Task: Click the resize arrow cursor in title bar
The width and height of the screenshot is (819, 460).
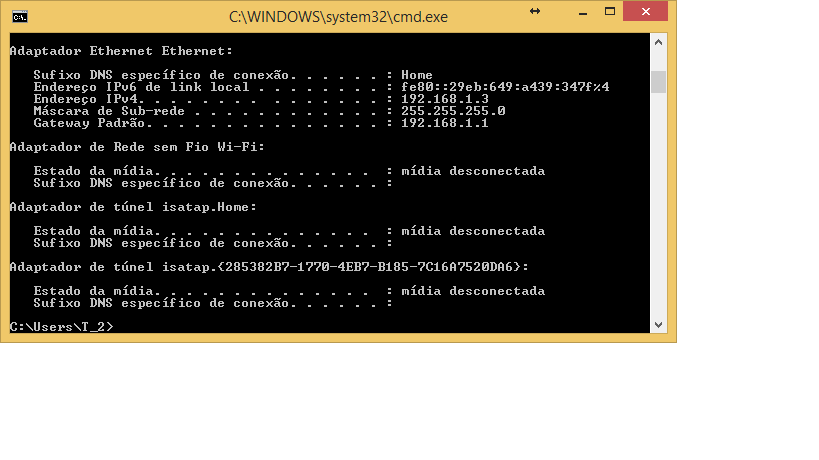Action: [535, 11]
